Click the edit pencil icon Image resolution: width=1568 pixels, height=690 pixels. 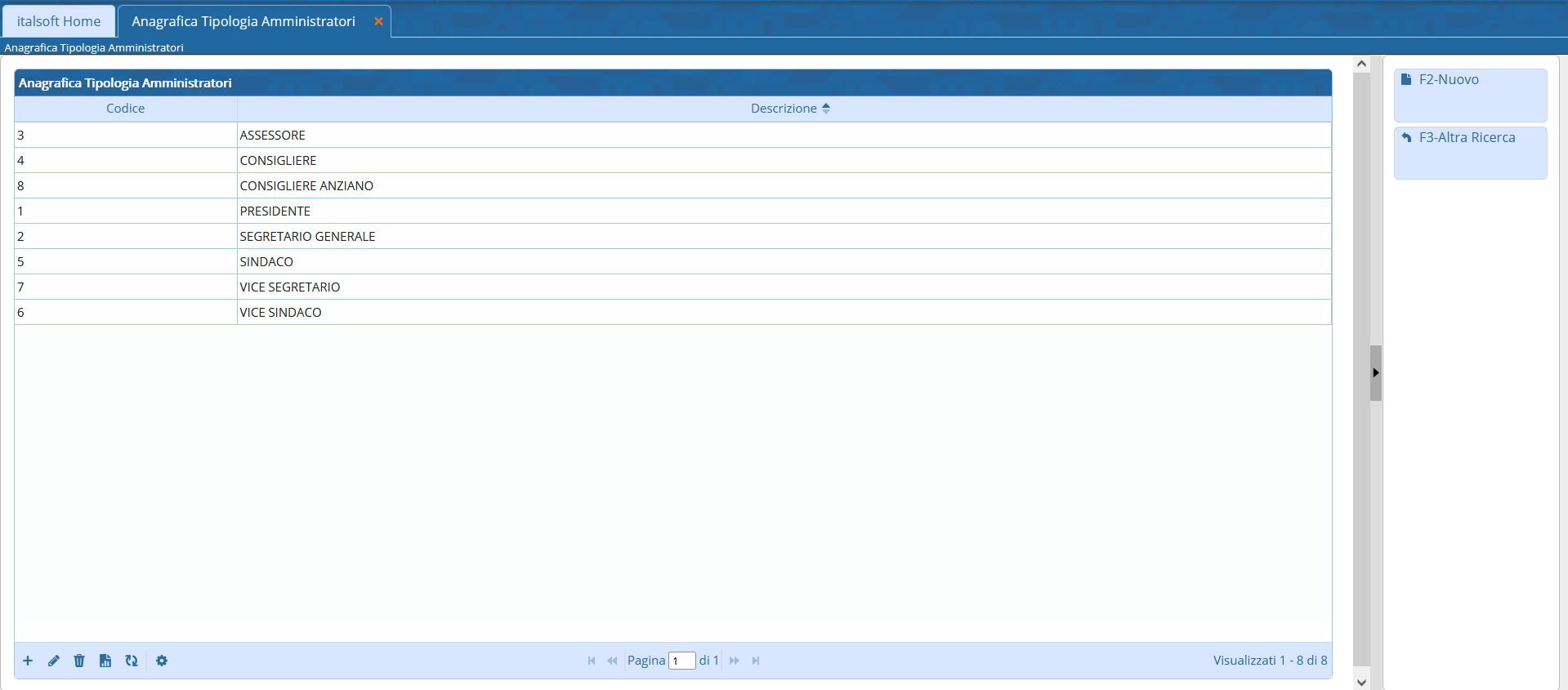[54, 661]
